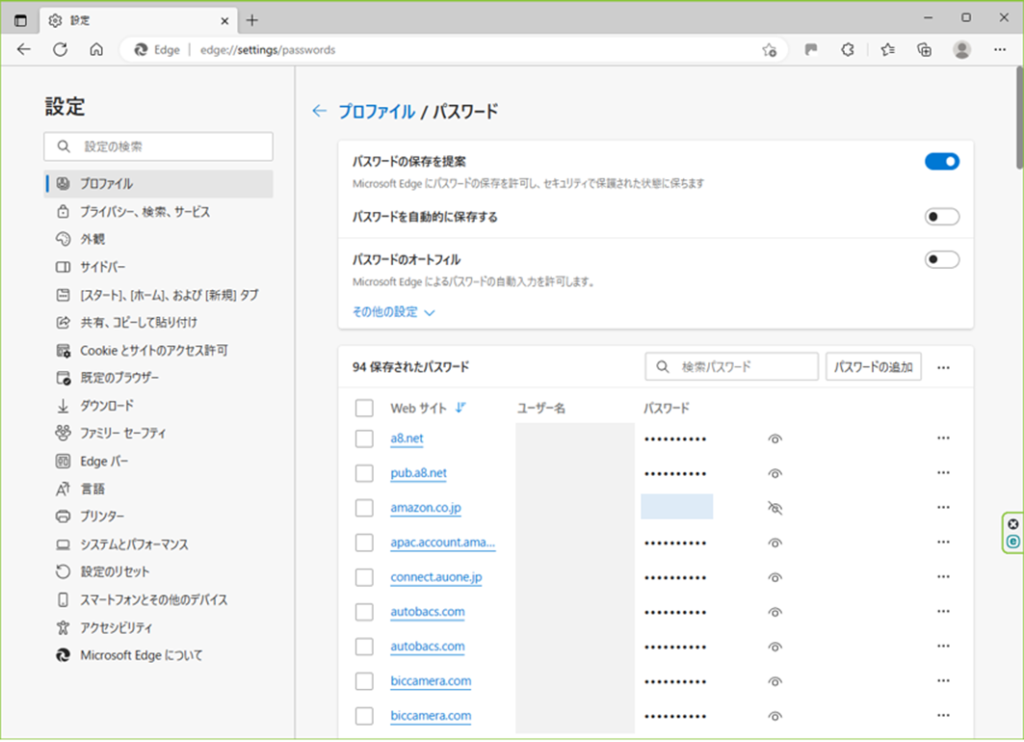Click the browser back arrow
The image size is (1024, 742).
tap(24, 50)
